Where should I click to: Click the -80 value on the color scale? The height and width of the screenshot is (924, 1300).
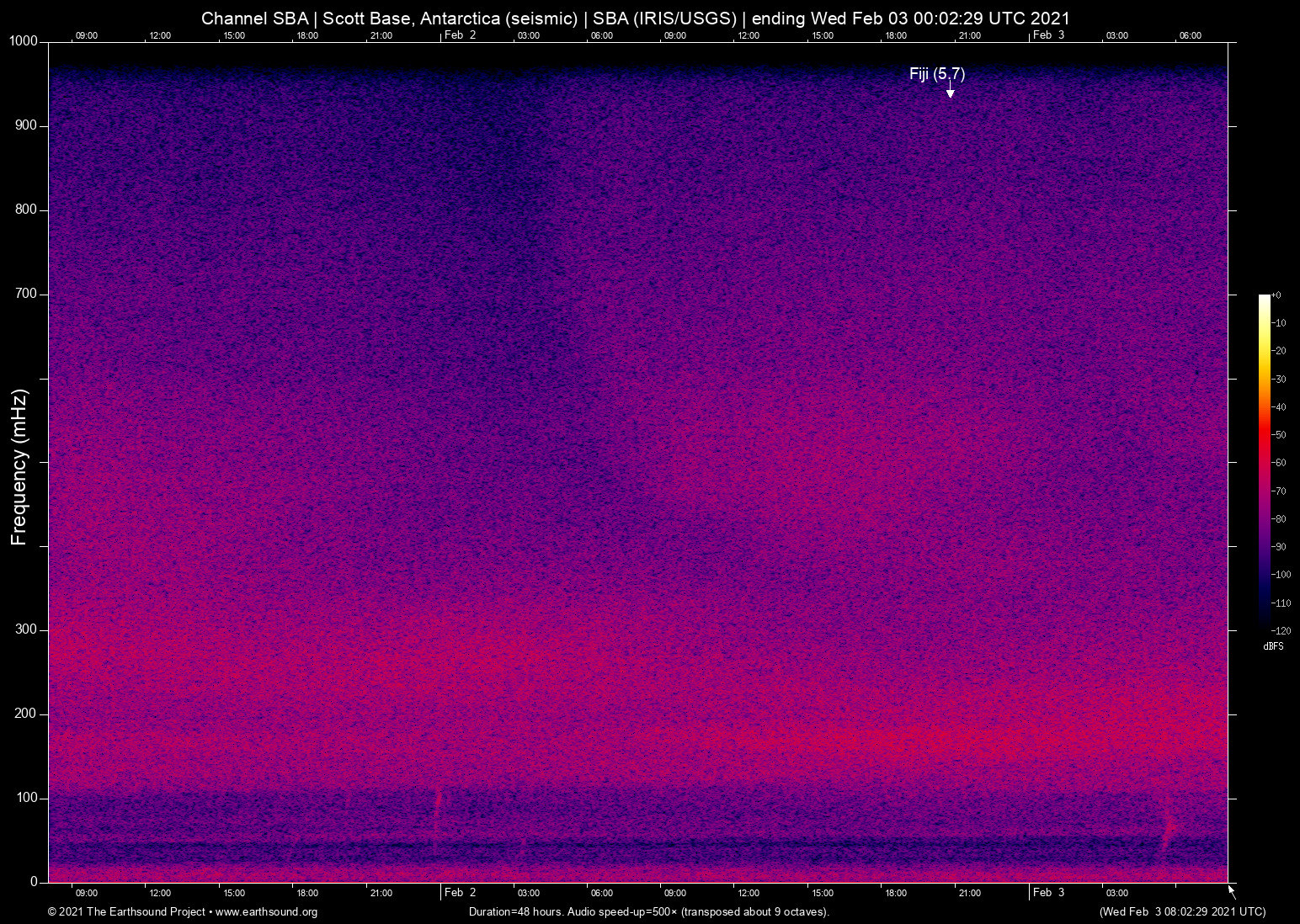point(1279,519)
